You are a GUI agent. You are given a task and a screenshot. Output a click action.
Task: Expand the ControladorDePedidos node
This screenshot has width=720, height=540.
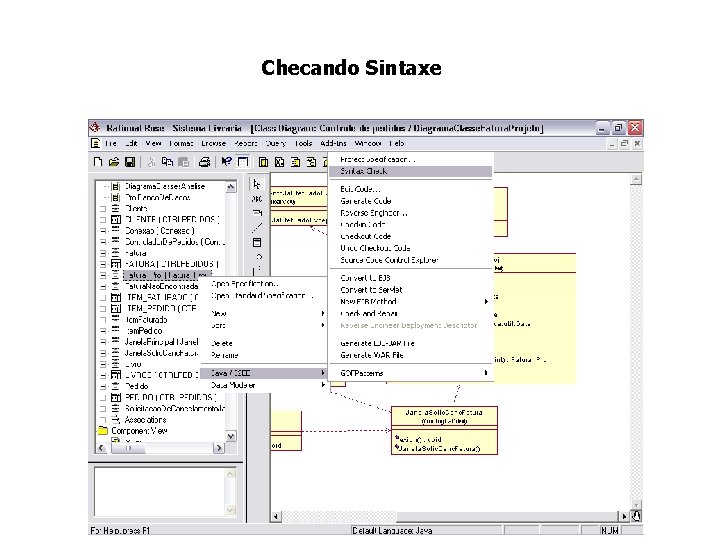click(103, 242)
